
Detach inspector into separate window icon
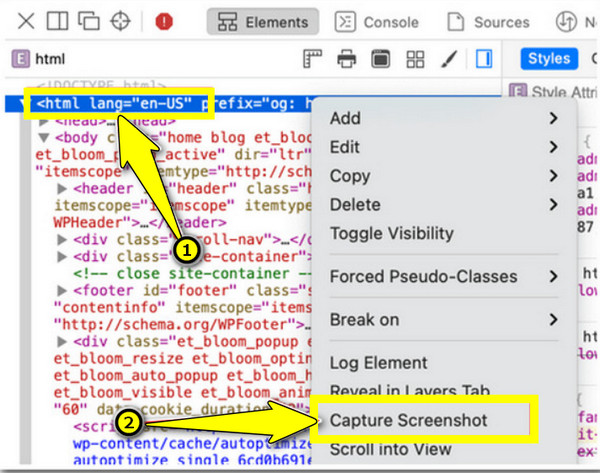(x=89, y=21)
